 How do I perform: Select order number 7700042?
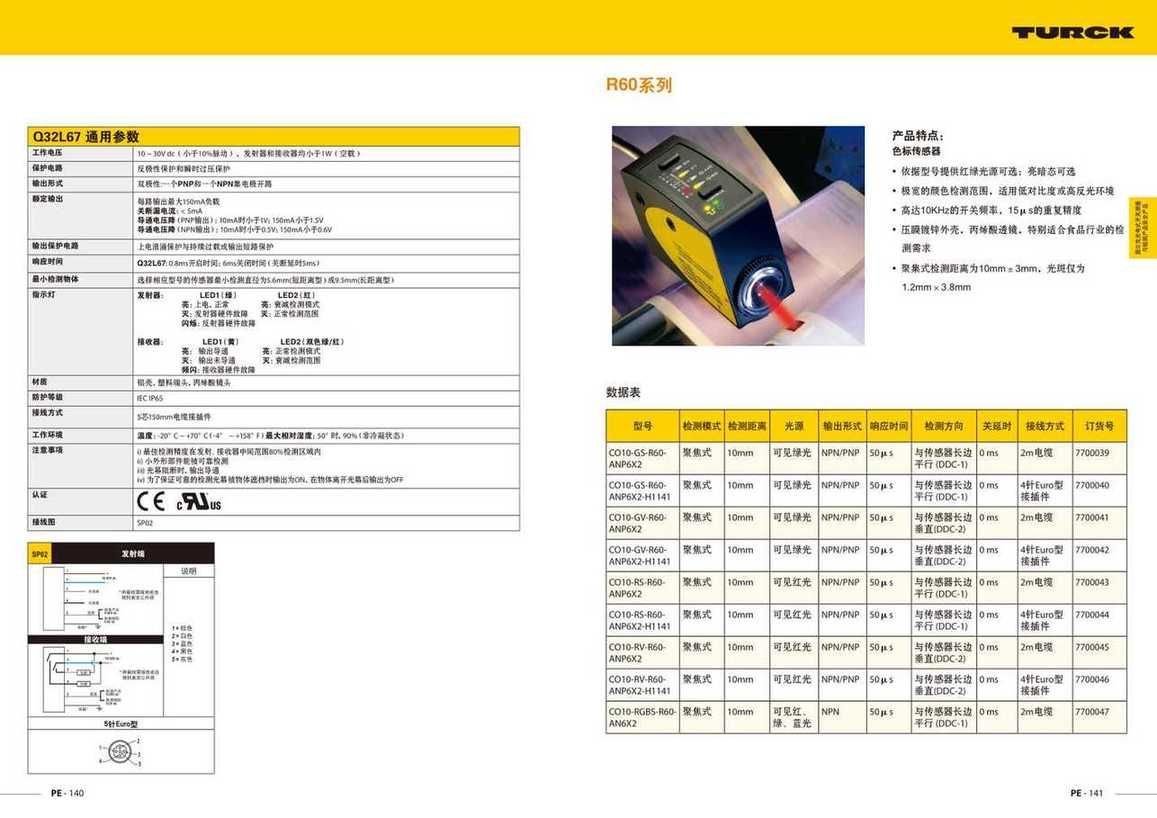click(1092, 550)
